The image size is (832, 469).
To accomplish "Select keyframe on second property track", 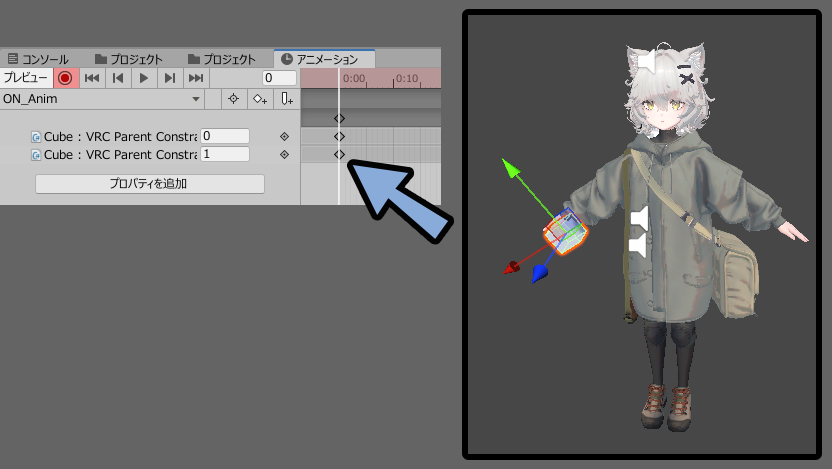I will [x=339, y=154].
